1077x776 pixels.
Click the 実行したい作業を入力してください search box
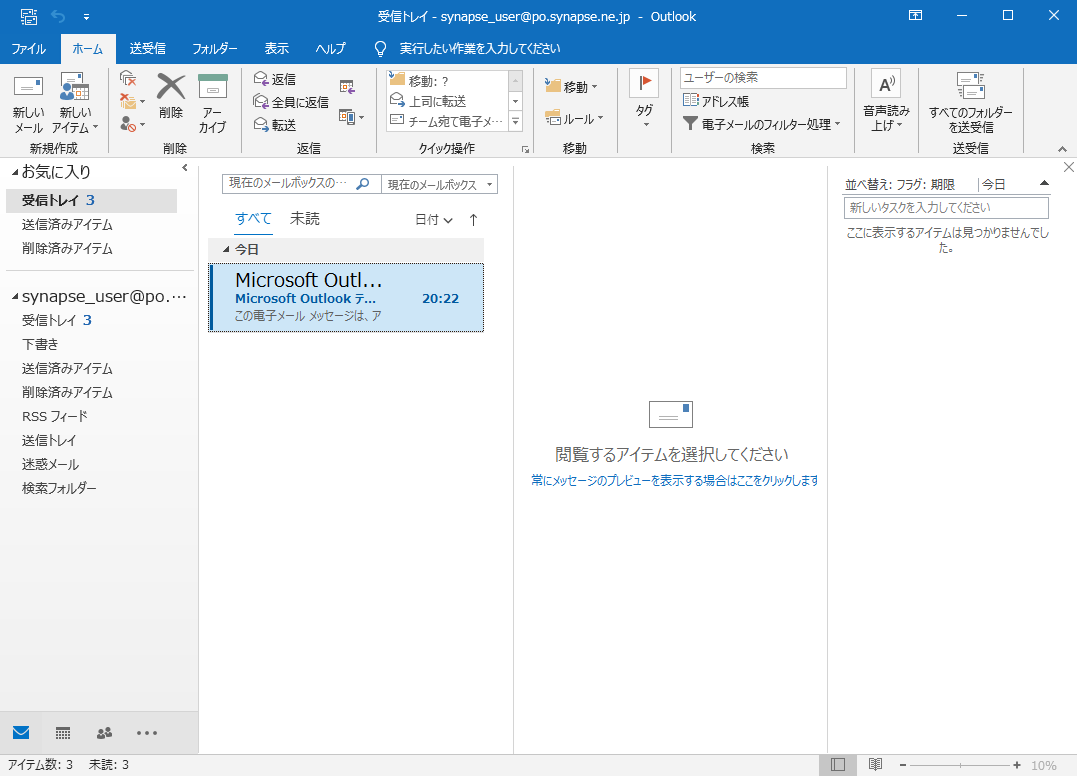[x=479, y=49]
